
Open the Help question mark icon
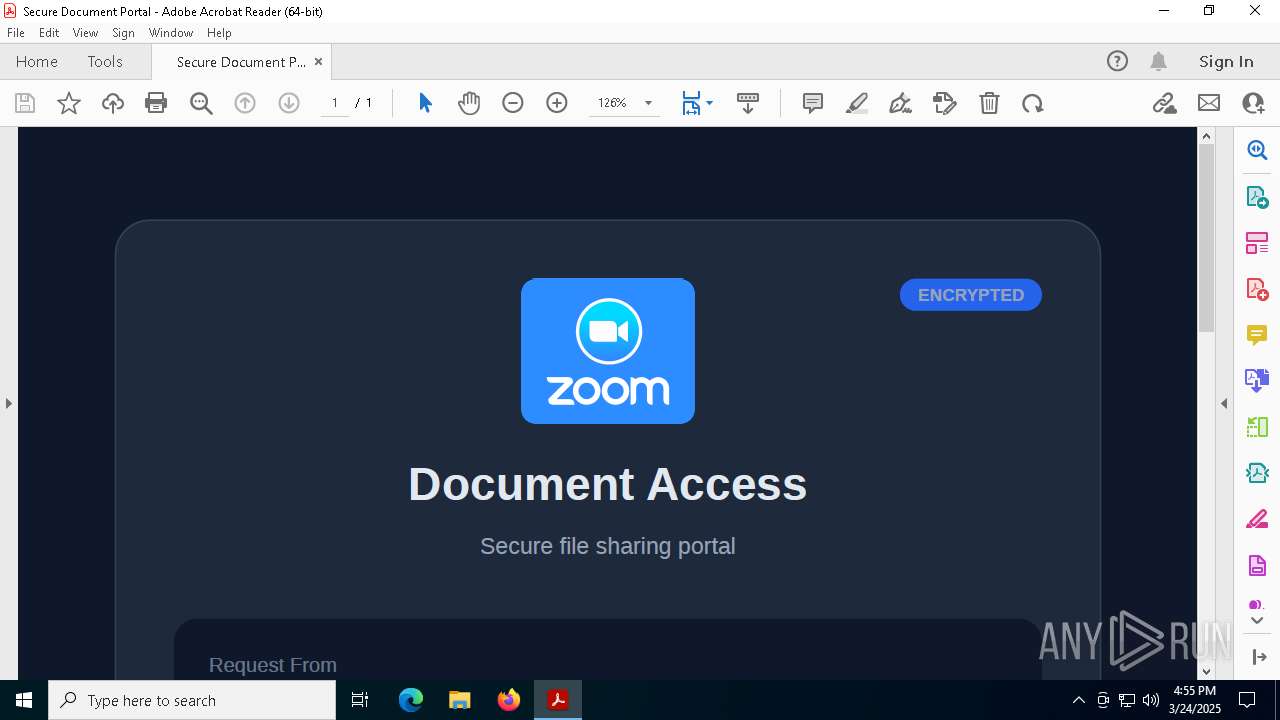click(x=1117, y=61)
